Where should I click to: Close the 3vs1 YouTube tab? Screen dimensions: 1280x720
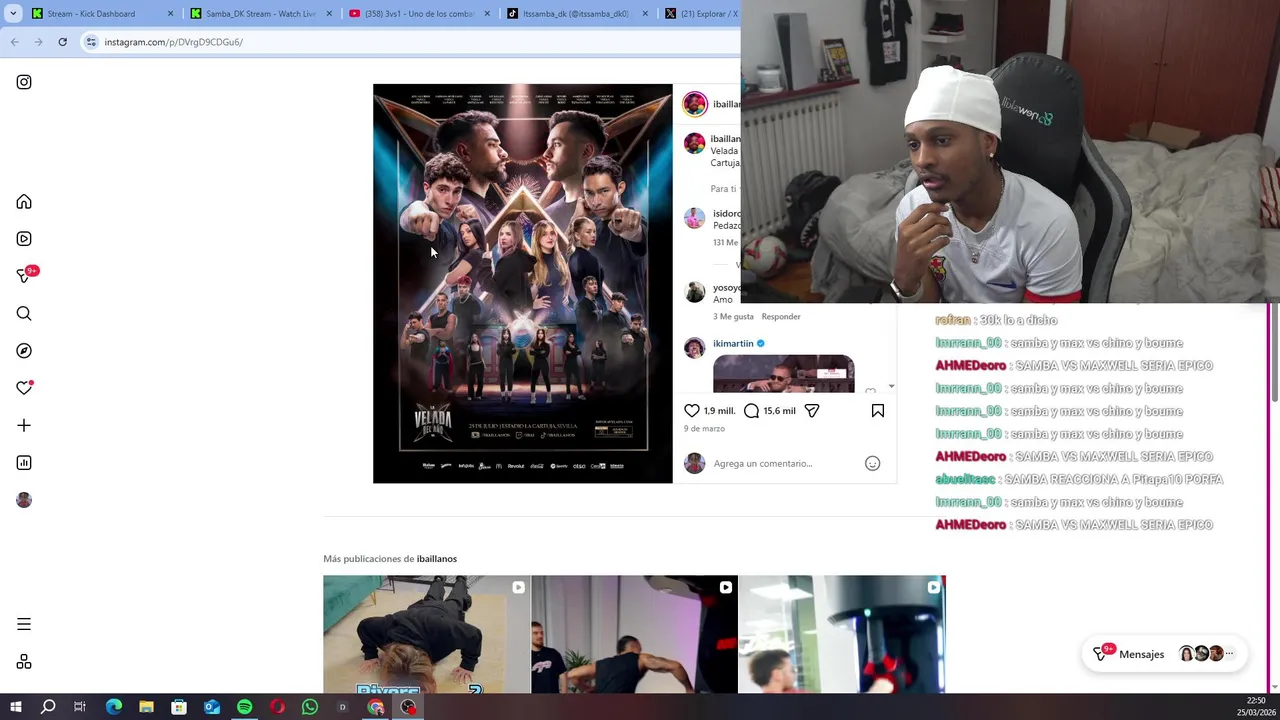point(488,14)
